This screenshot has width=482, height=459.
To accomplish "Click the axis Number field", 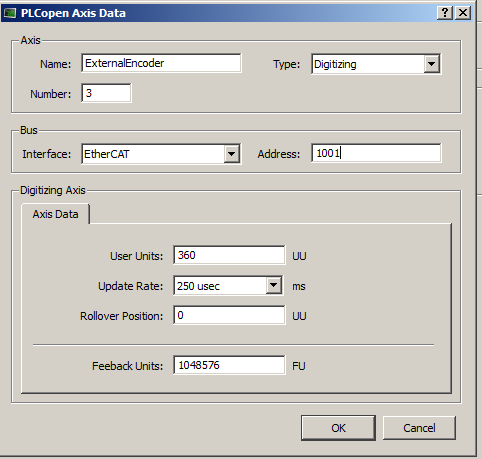I will coord(106,93).
